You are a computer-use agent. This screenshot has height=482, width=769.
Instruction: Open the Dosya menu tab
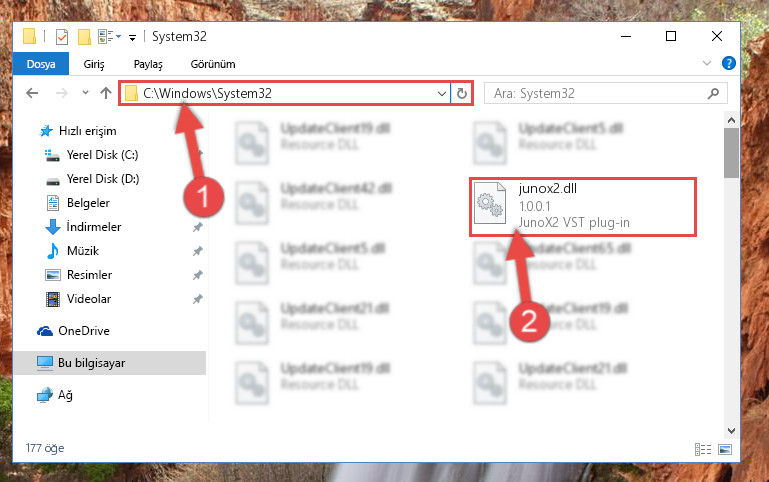click(x=41, y=64)
